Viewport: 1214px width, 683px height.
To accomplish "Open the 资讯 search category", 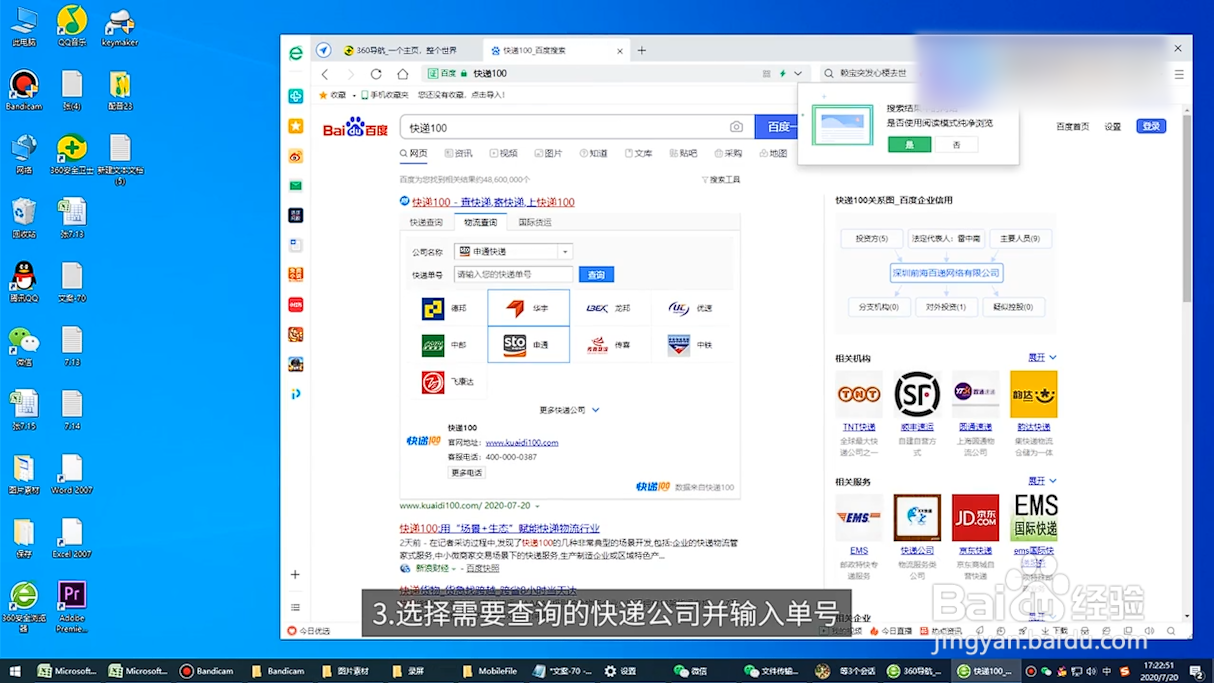I will point(459,153).
